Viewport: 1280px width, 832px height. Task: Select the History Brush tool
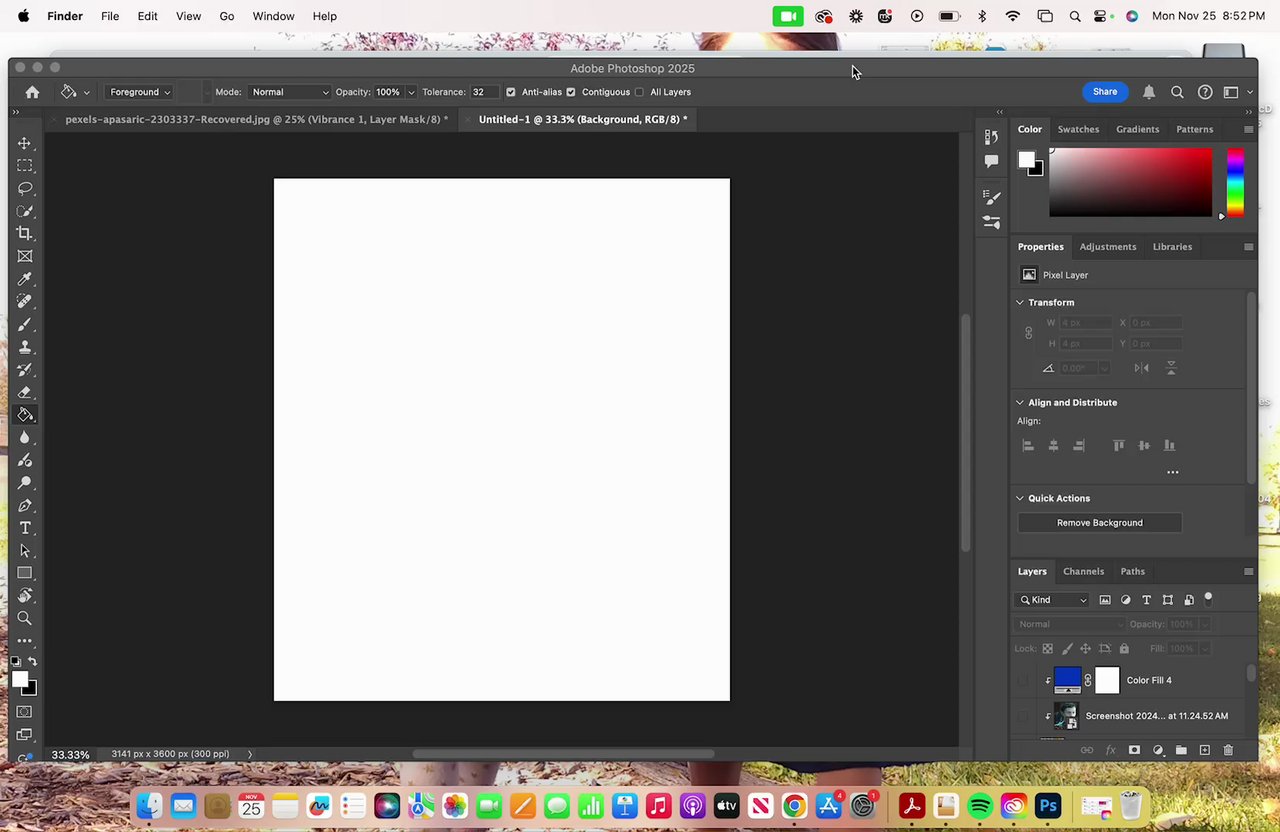point(25,369)
